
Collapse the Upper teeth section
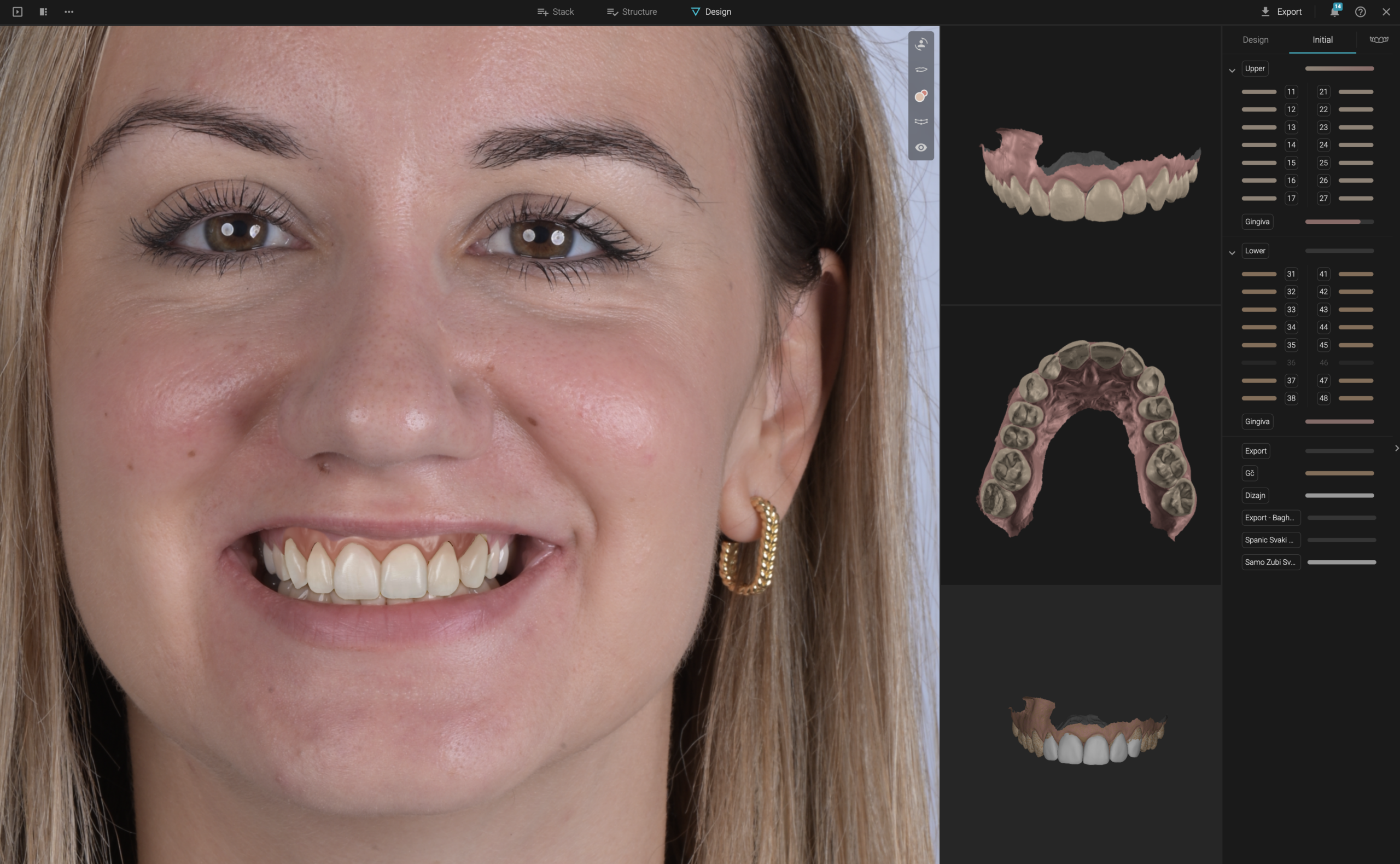tap(1232, 70)
